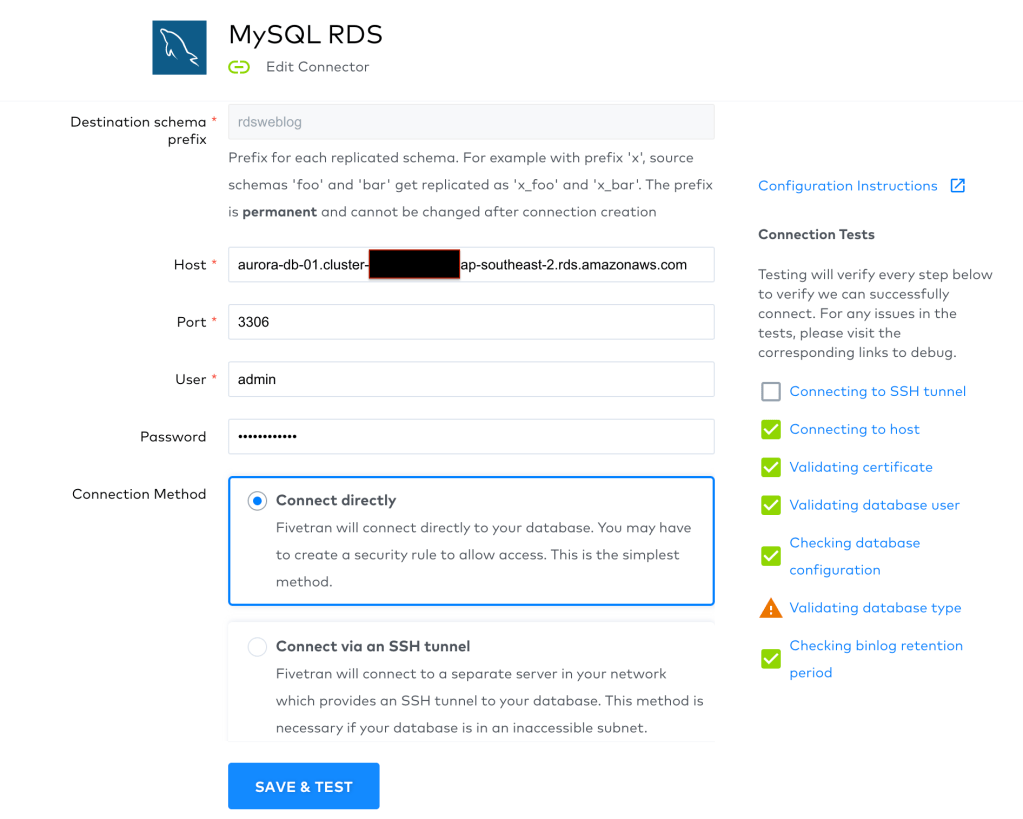Image resolution: width=1023 pixels, height=819 pixels.
Task: Focus the User field containing admin
Action: point(470,379)
